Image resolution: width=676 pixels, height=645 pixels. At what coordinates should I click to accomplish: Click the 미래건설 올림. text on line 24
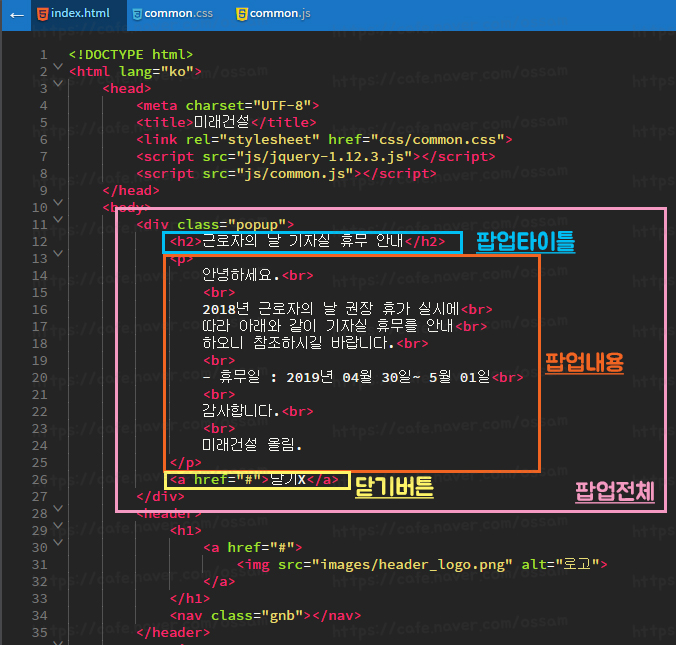[x=252, y=445]
